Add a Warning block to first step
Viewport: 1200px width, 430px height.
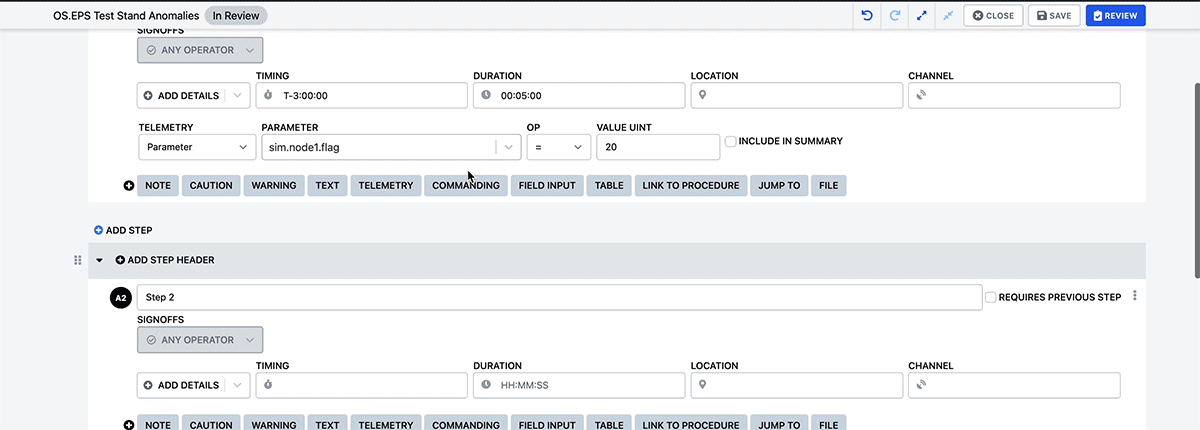(274, 186)
